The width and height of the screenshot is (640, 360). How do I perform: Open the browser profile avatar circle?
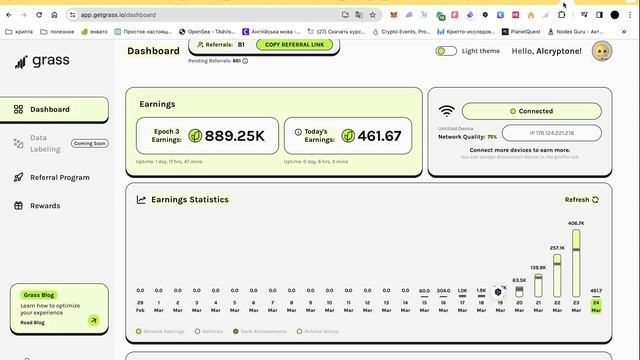coord(615,15)
